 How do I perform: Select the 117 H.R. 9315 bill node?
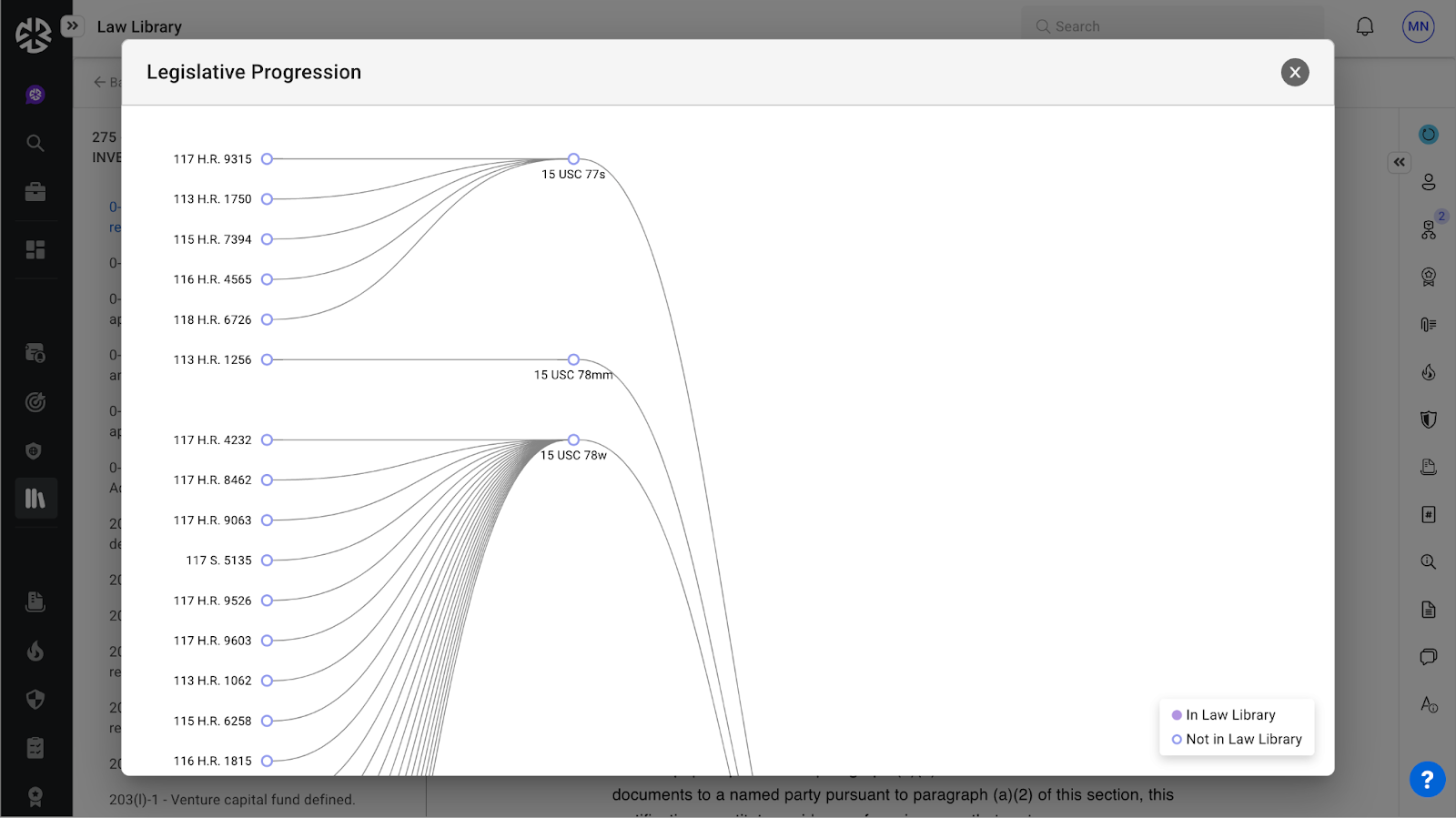click(267, 159)
